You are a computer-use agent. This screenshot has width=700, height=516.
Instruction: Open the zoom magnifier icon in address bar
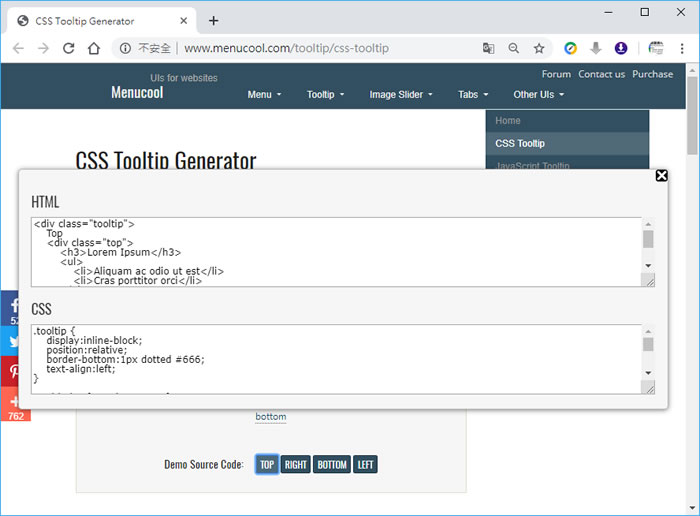(514, 48)
